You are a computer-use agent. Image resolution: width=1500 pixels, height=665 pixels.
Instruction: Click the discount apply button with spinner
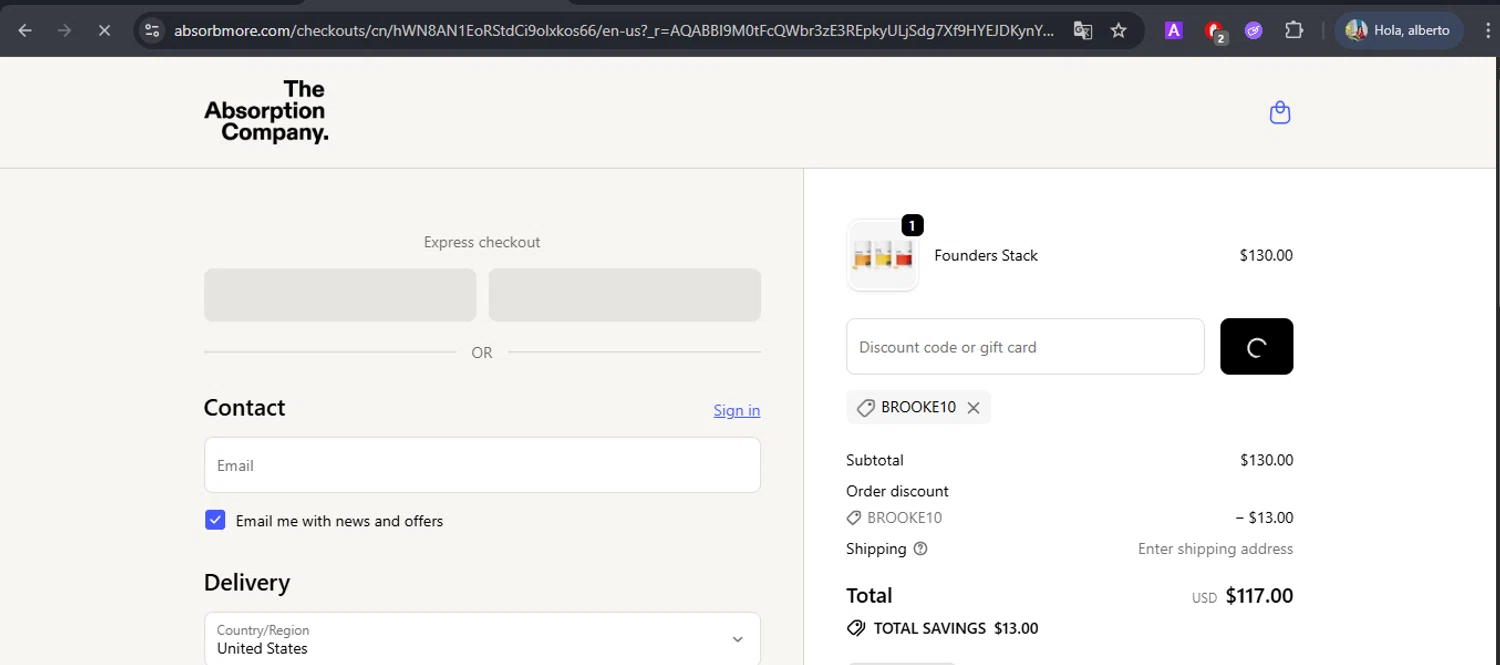pos(1257,347)
